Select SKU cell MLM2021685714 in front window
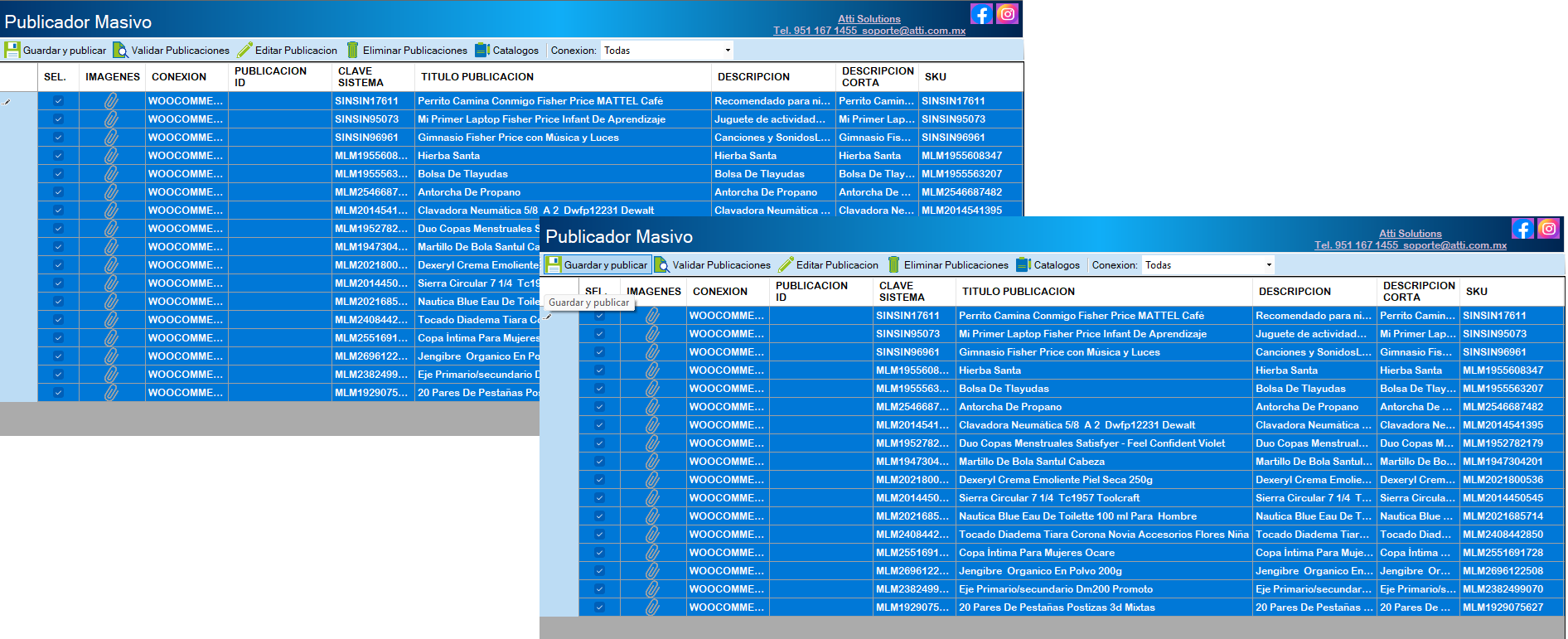Image resolution: width=1568 pixels, height=639 pixels. 1503,516
